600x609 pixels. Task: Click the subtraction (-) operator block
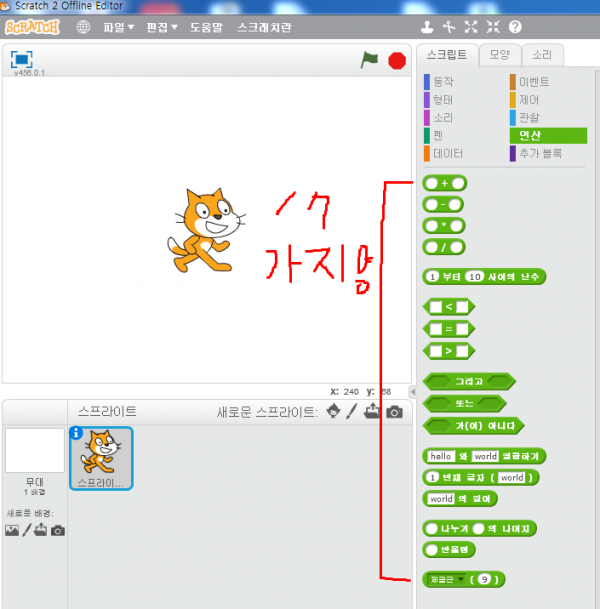point(443,204)
